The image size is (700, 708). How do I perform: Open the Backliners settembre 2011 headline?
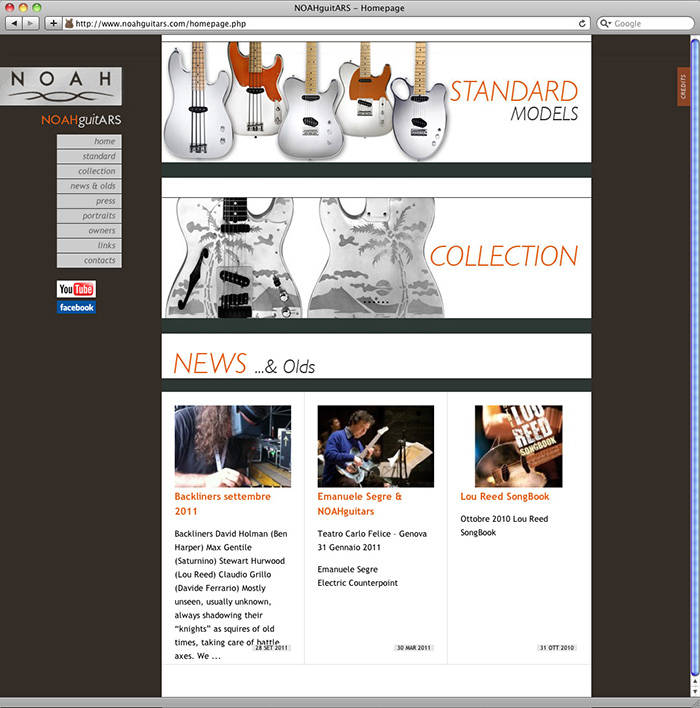pos(223,504)
